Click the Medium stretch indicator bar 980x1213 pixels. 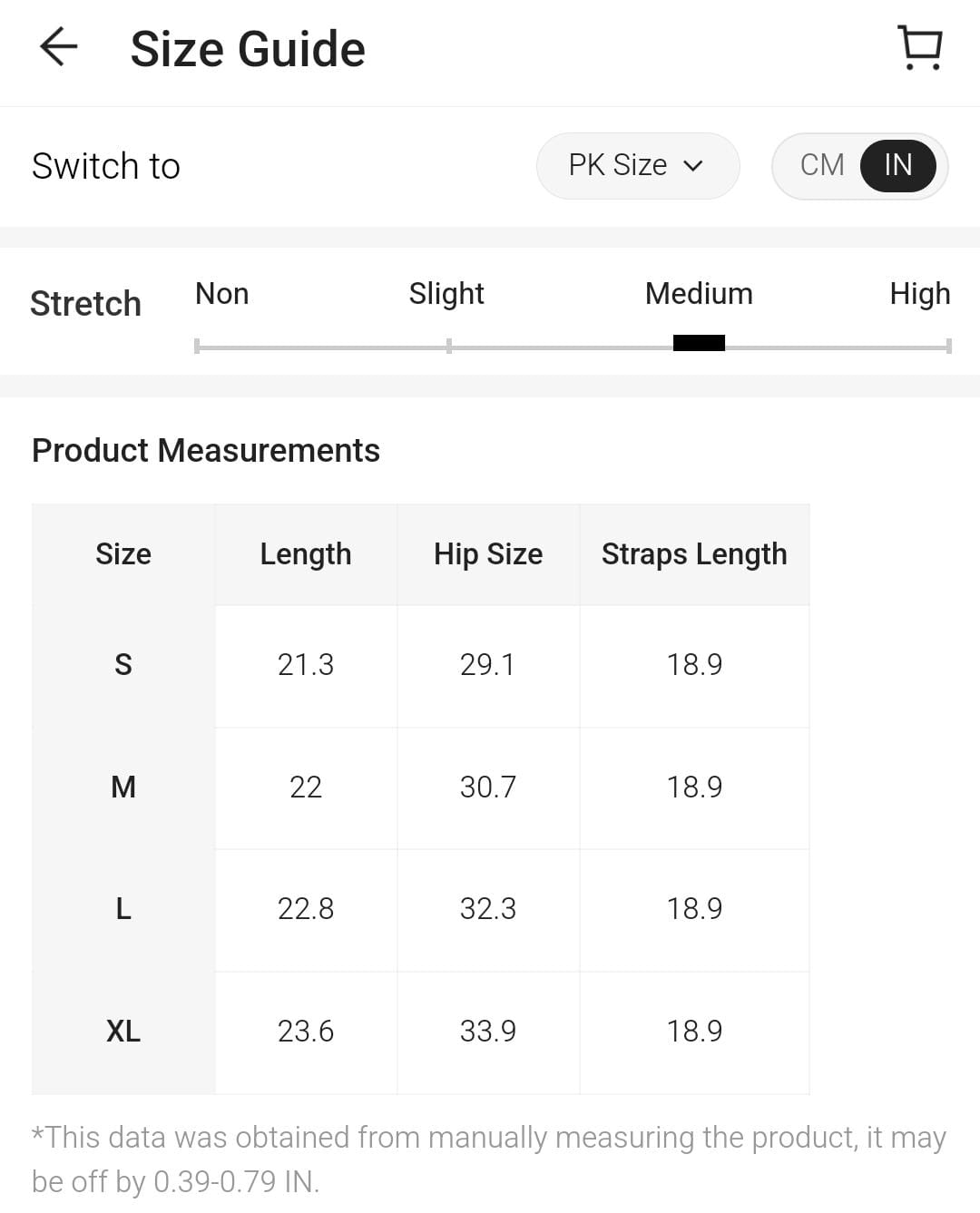(699, 343)
